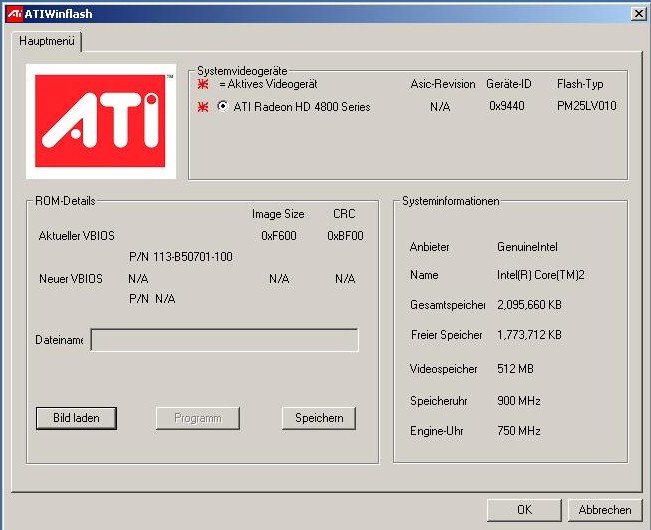651x530 pixels.
Task: Click the large red ATI logo image
Action: [x=101, y=121]
